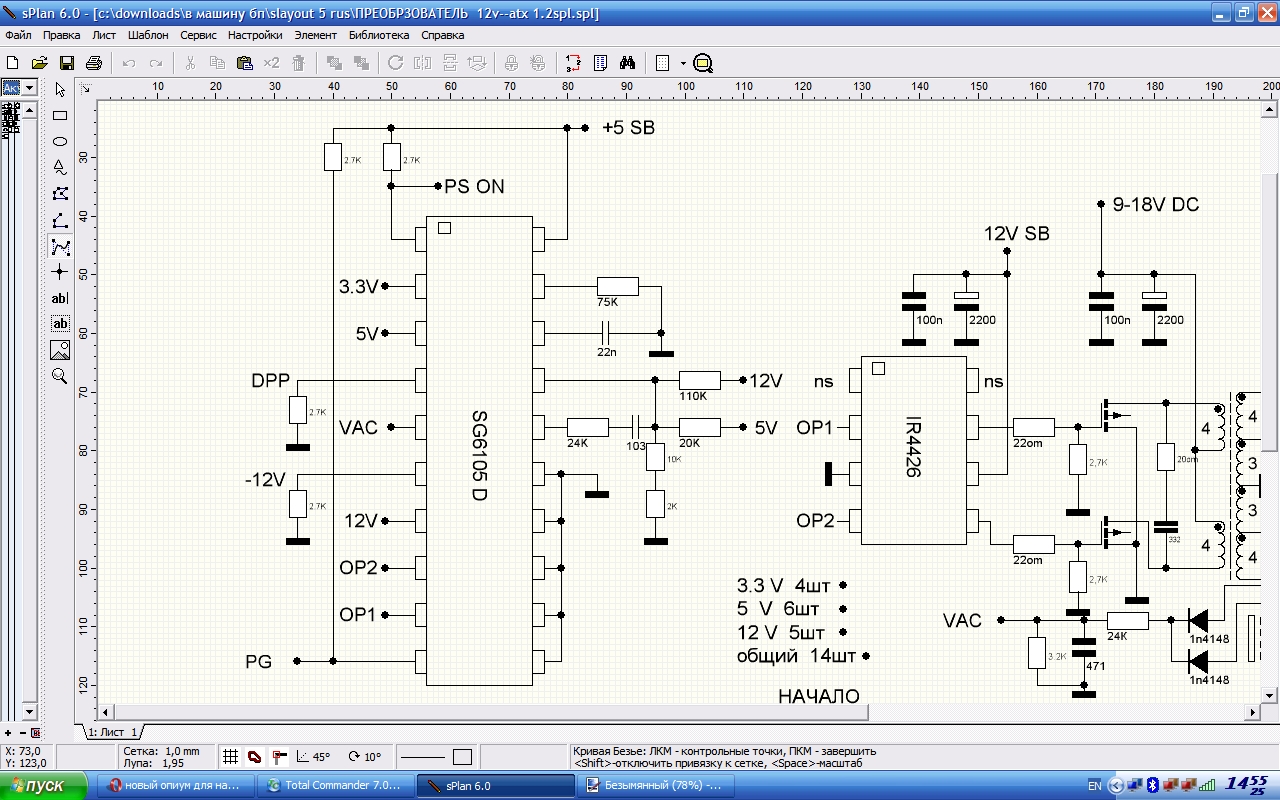This screenshot has height=800, width=1280.
Task: Toggle grid display in status bar
Action: (x=230, y=757)
